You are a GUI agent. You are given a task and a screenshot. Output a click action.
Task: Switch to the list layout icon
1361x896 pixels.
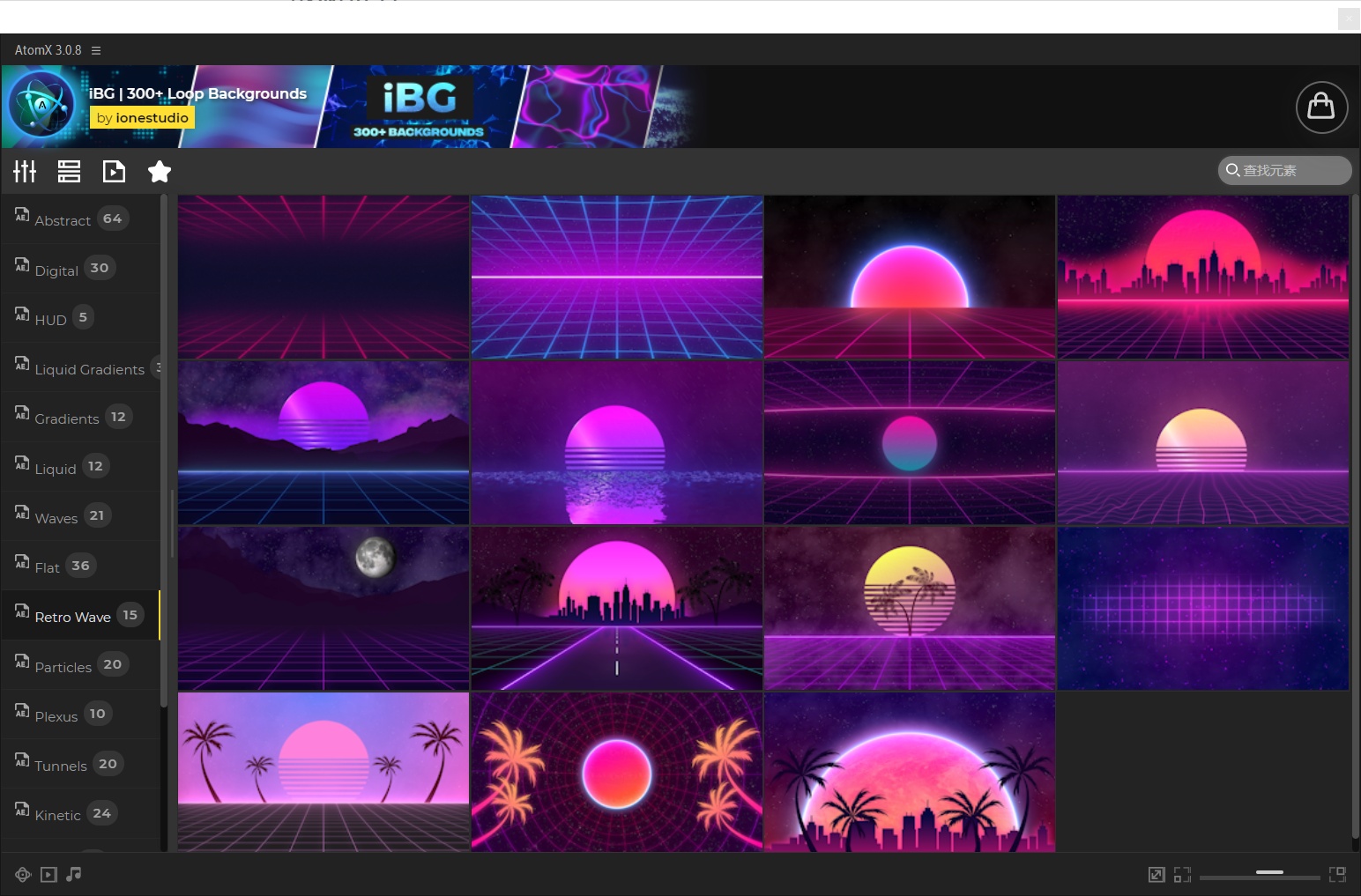[x=69, y=171]
